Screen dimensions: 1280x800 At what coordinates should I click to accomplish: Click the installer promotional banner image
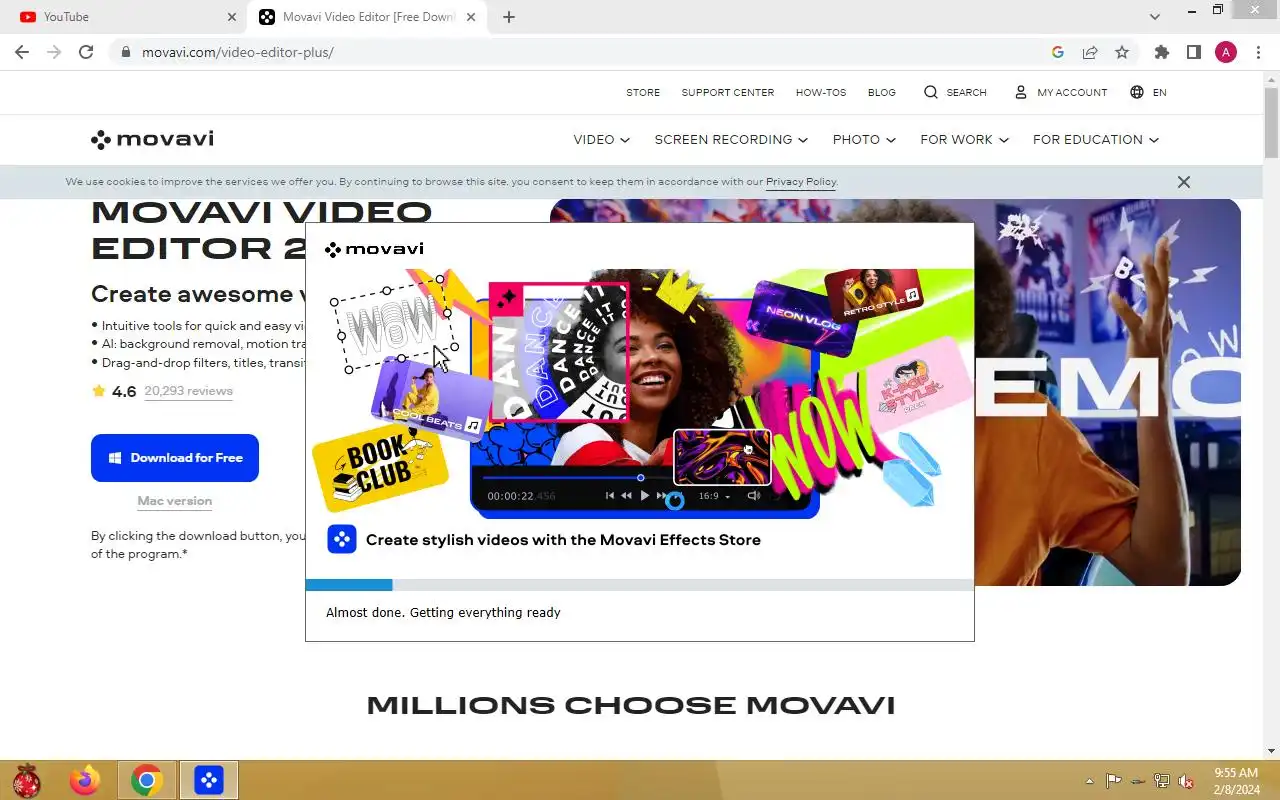pos(640,394)
